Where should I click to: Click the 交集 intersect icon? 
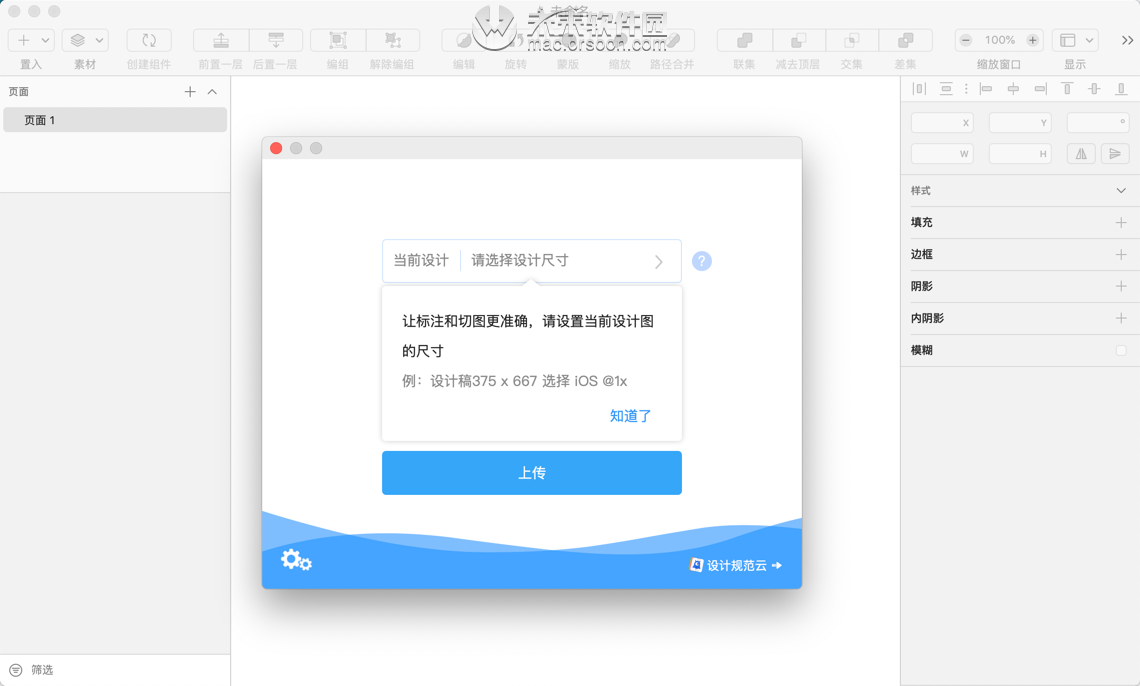click(x=852, y=41)
